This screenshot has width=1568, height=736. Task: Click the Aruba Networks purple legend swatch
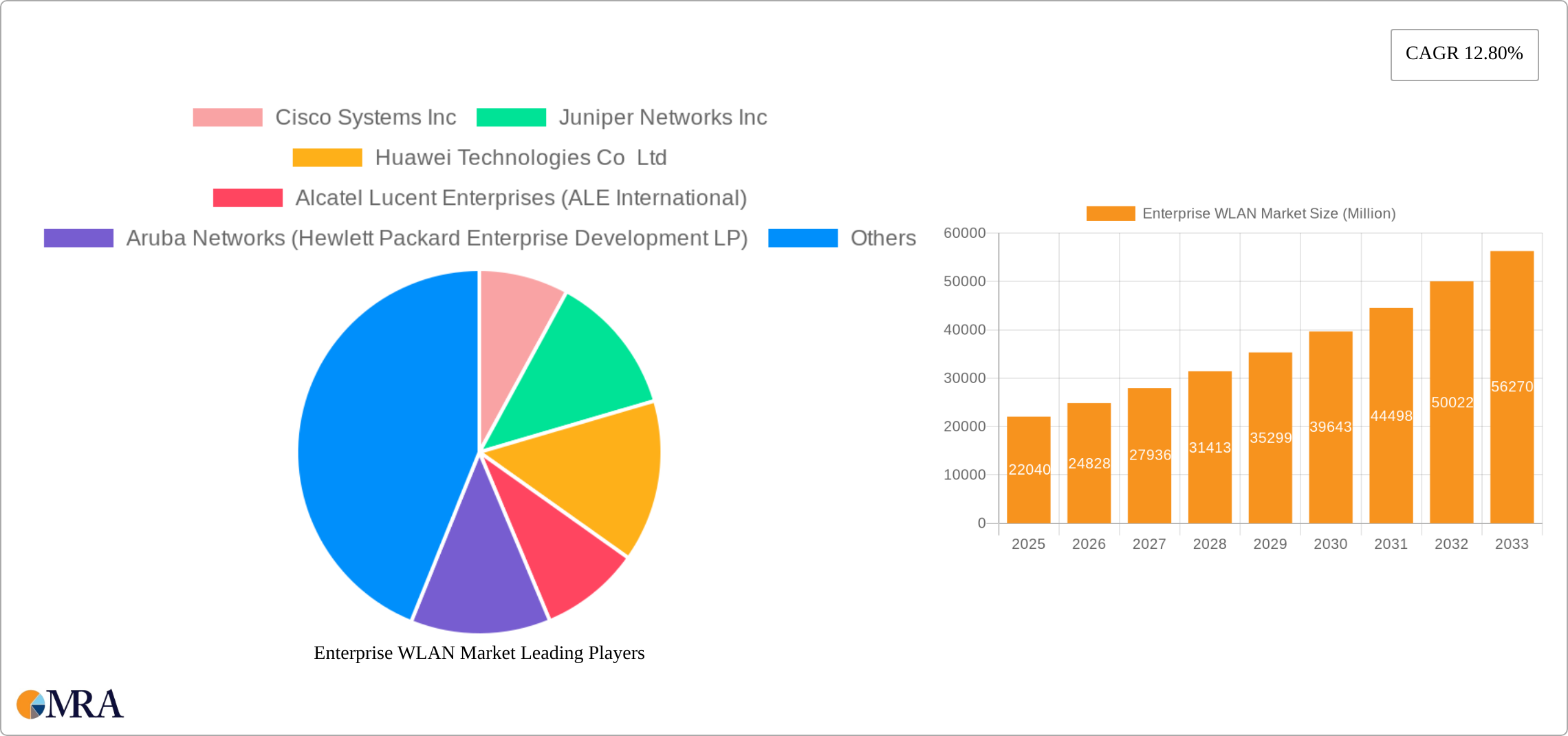click(x=78, y=238)
